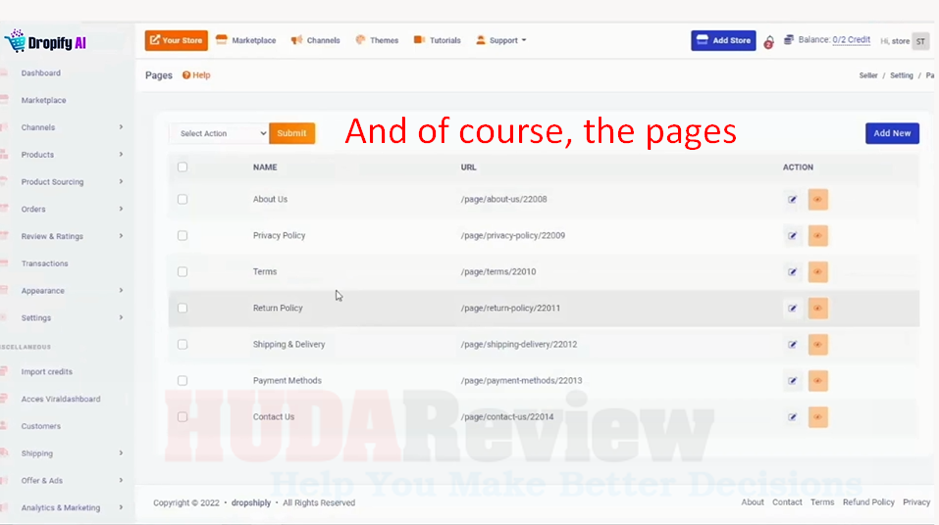This screenshot has width=939, height=525.
Task: Click the view eye icon for Privacy Policy
Action: 817,236
